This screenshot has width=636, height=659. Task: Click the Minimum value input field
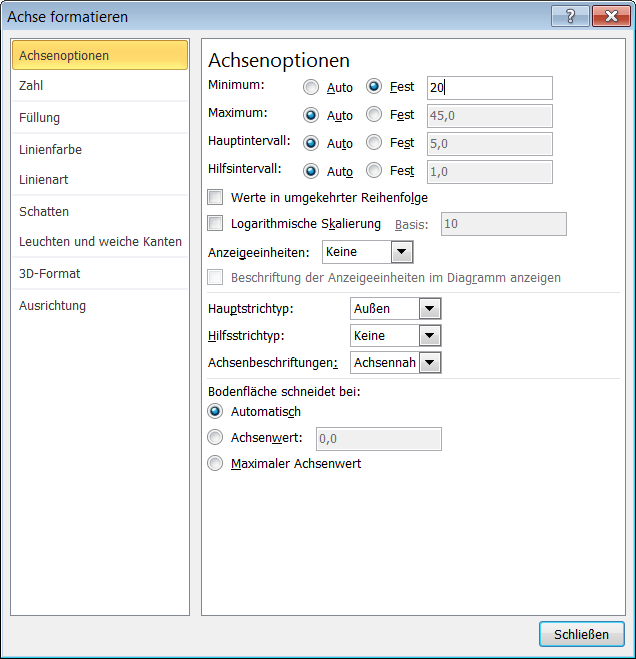pyautogui.click(x=489, y=88)
